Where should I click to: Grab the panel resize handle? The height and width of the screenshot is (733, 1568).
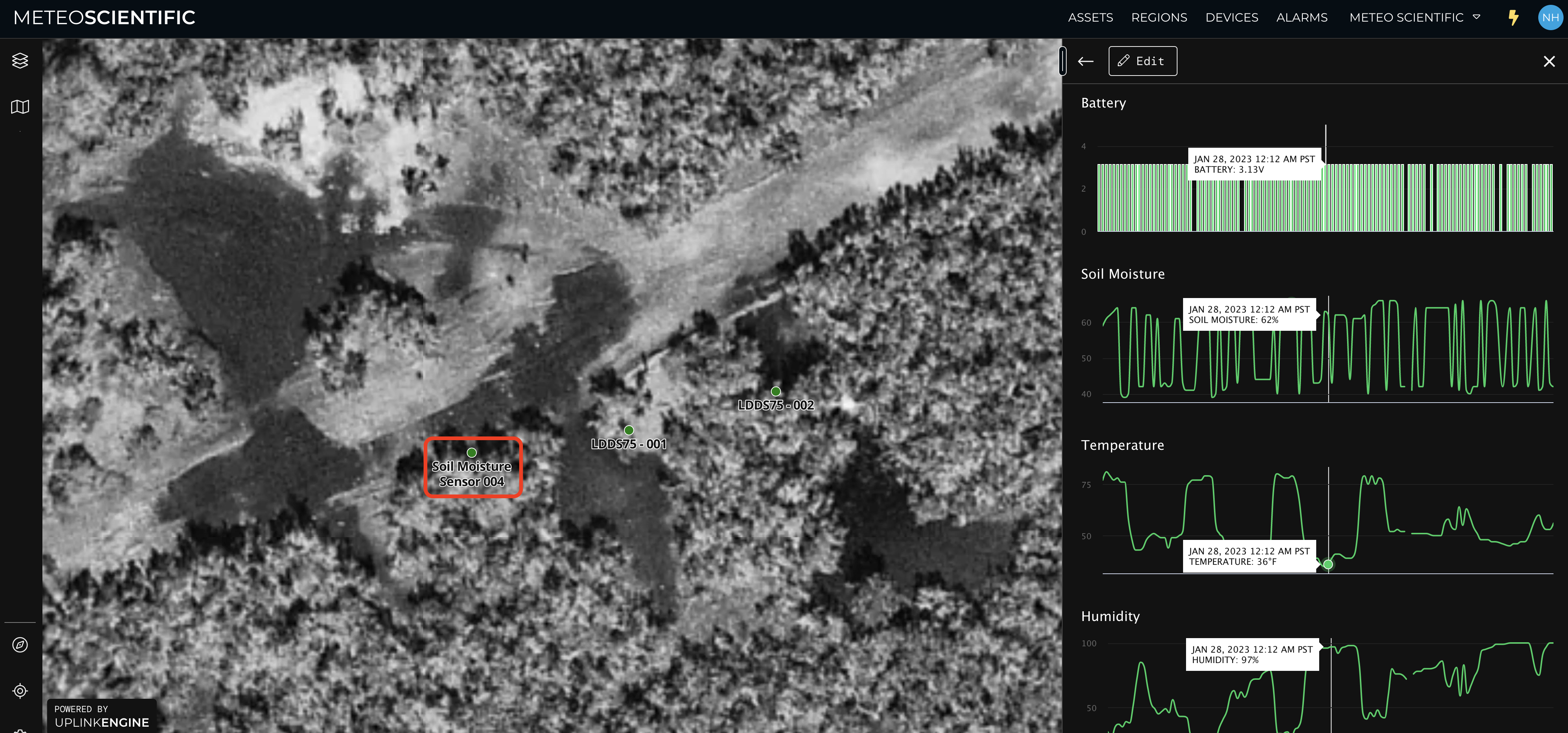pos(1062,61)
